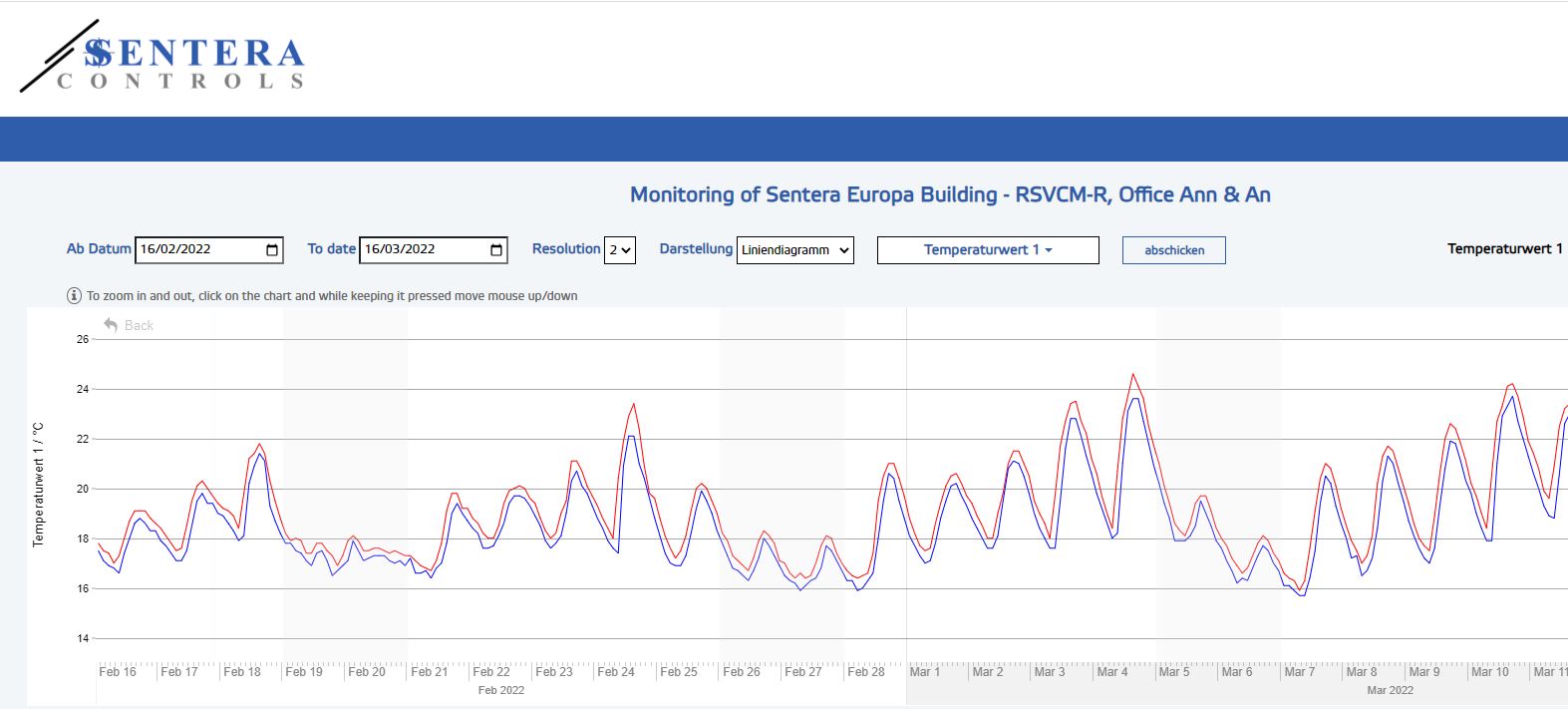Click the Feb 26 axis label
Image resolution: width=1568 pixels, height=709 pixels.
tap(742, 672)
